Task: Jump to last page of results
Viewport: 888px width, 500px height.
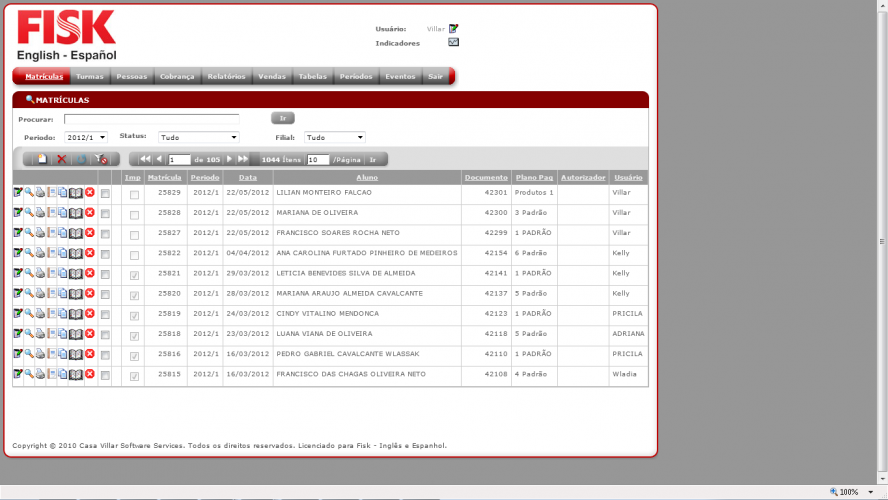Action: click(243, 159)
